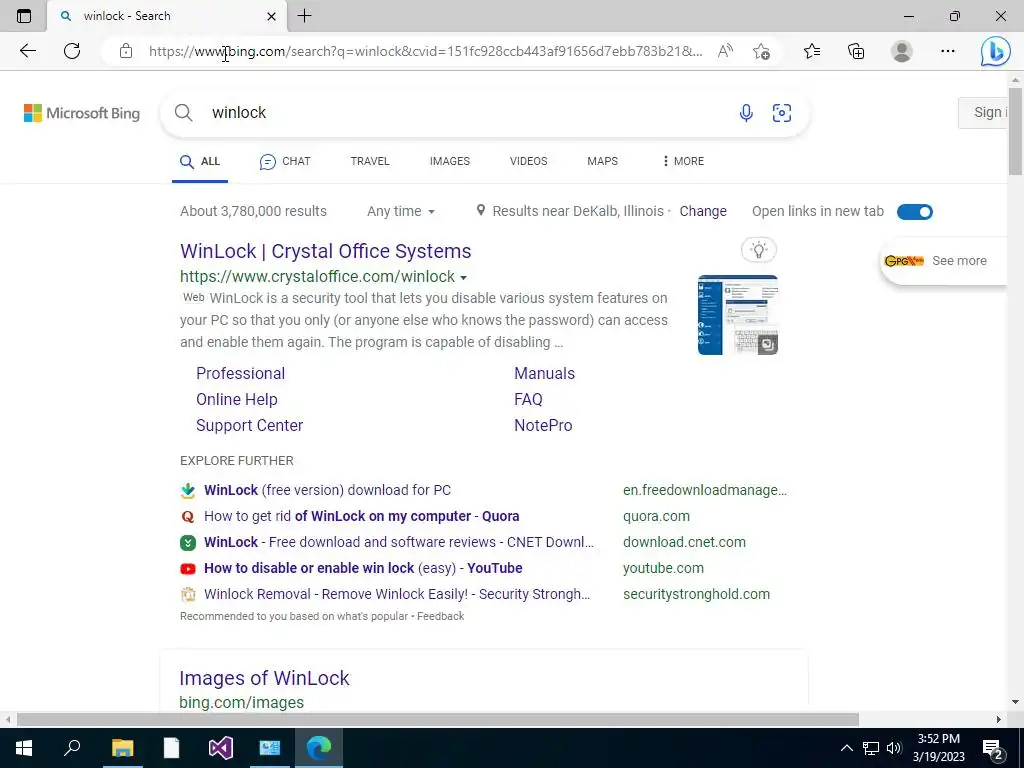Open WinLock (free version) download link
Screen dimensions: 1024x768
(327, 490)
